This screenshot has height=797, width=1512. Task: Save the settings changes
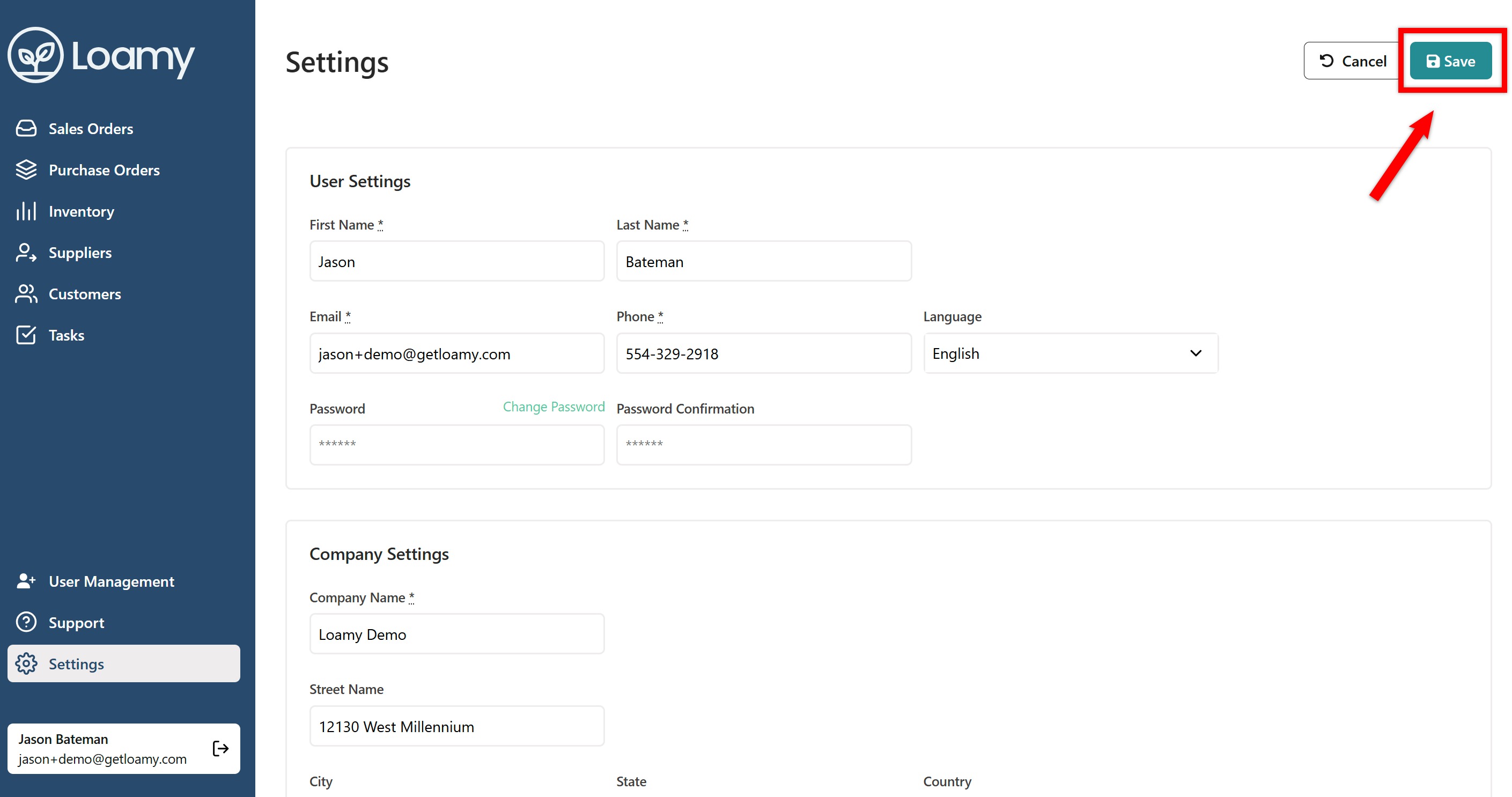coord(1450,61)
